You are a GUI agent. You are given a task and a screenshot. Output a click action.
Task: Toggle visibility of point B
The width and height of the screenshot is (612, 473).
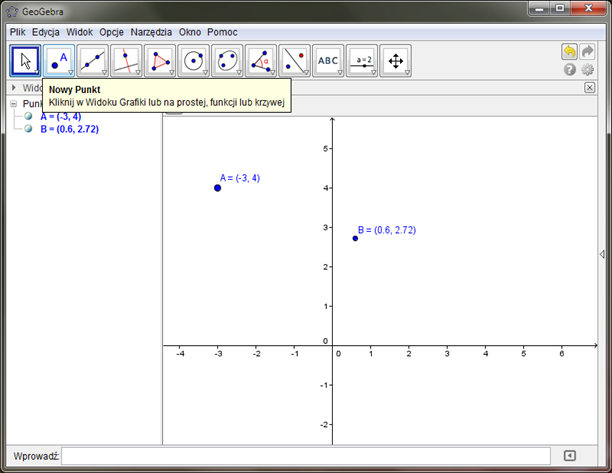28,128
